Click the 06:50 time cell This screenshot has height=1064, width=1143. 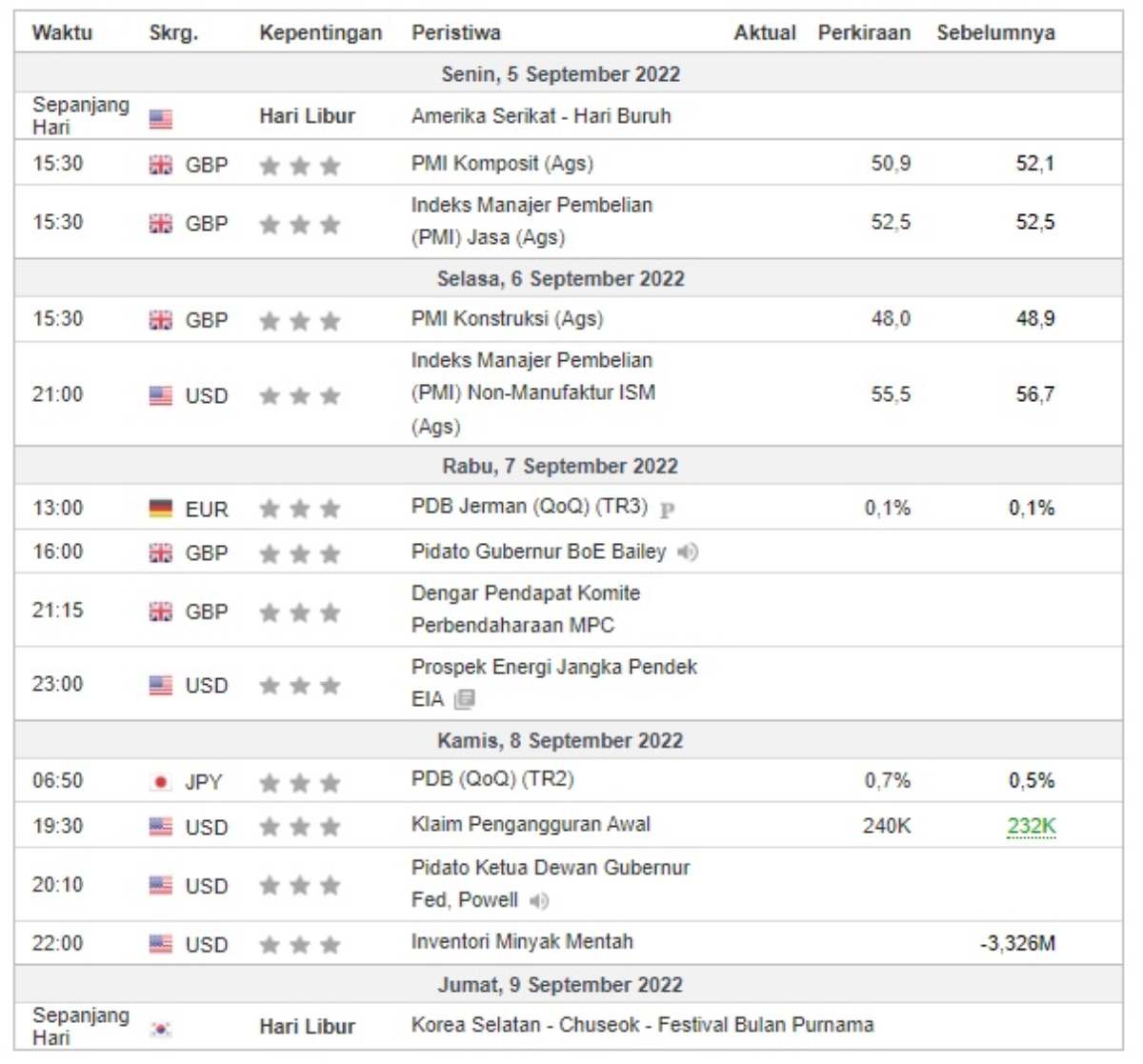click(57, 781)
